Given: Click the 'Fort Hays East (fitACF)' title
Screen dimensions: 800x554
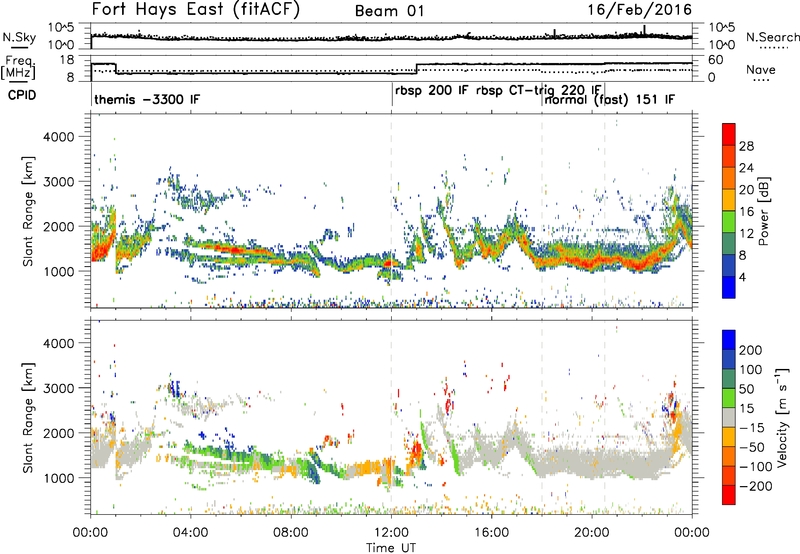Looking at the screenshot, I should pos(196,9).
